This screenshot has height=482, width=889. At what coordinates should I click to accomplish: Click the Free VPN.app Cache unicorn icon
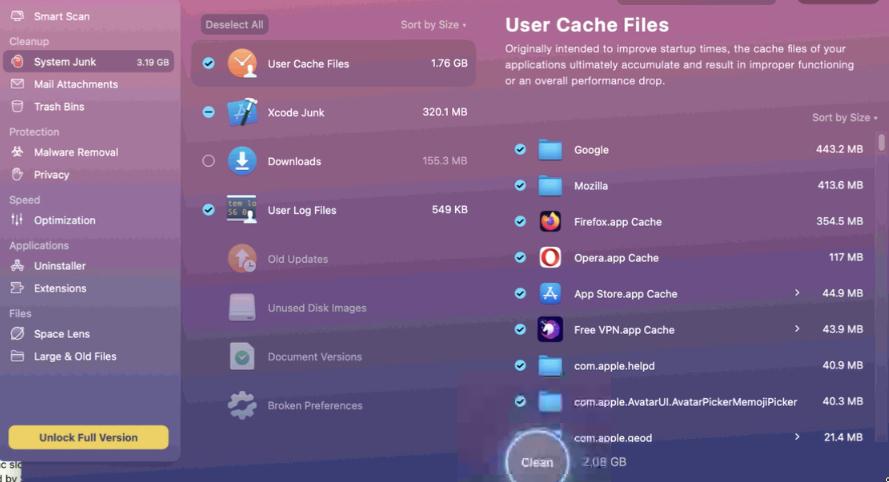pos(550,329)
